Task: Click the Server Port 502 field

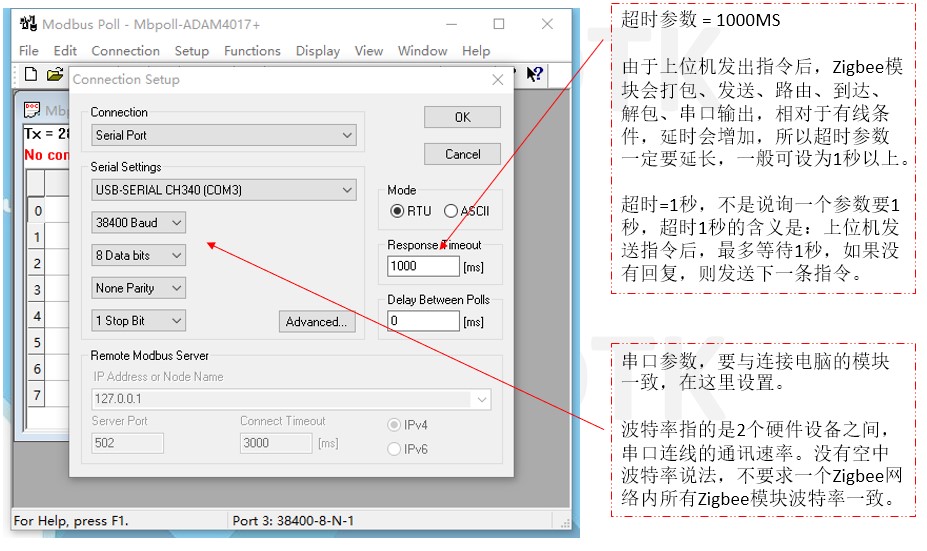Action: [127, 443]
